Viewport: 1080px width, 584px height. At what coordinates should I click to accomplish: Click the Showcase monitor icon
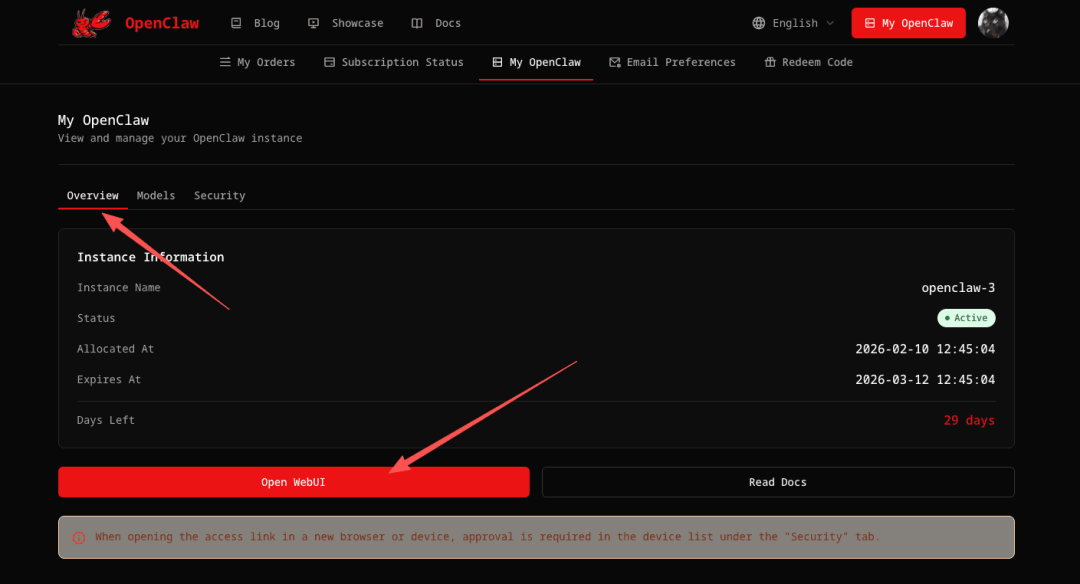314,23
